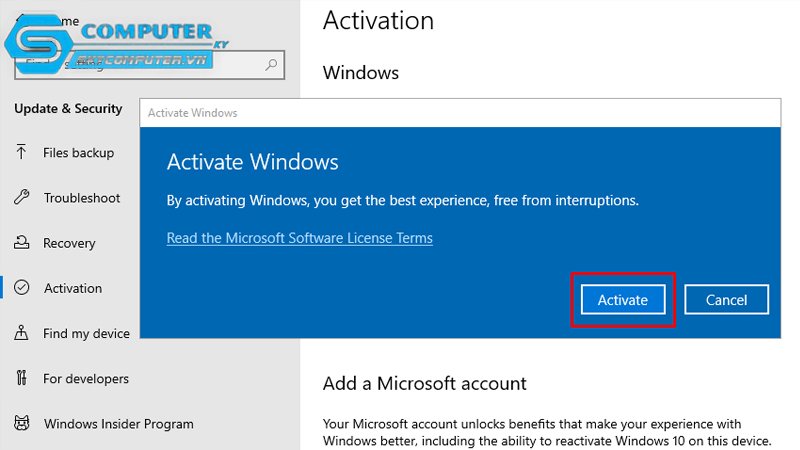Click the Windows Insider Program cat icon

click(21, 423)
